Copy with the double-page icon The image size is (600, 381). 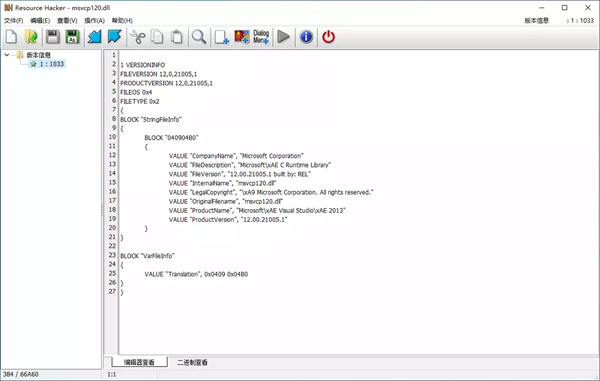point(157,37)
